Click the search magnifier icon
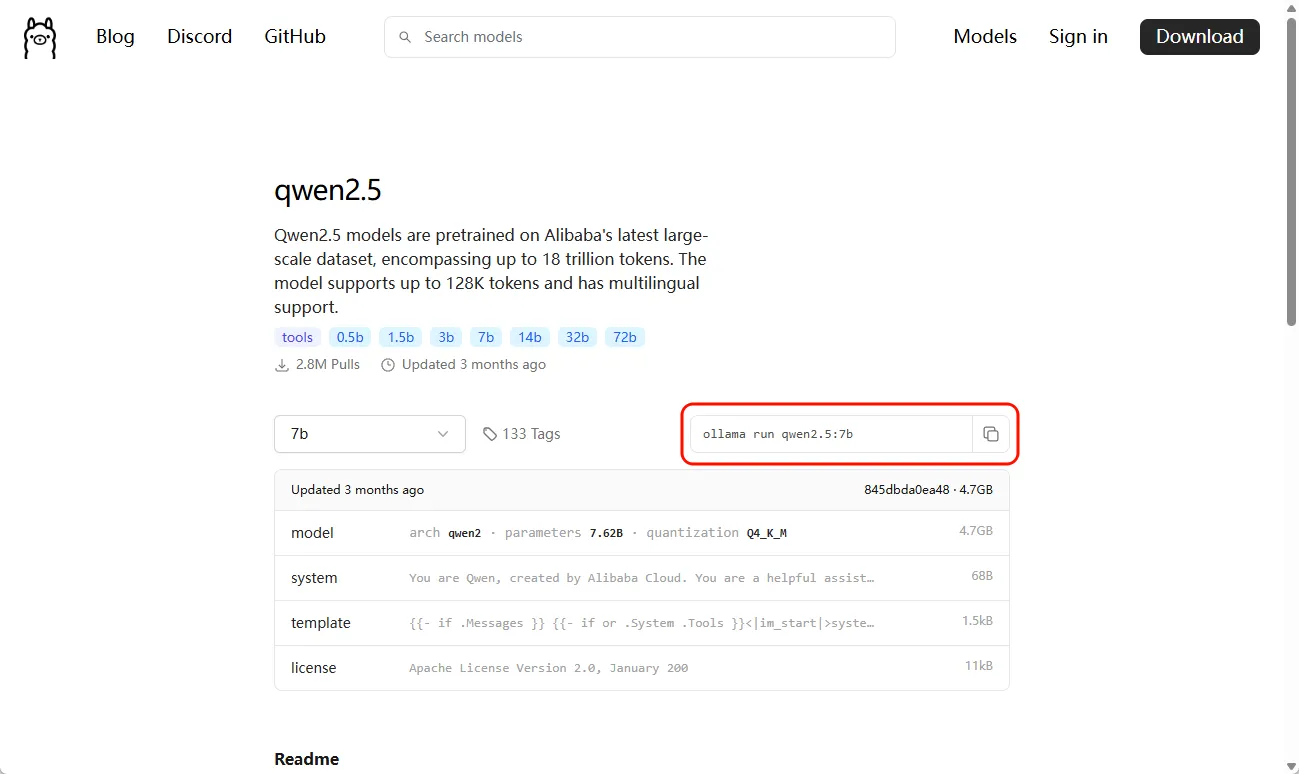The height and width of the screenshot is (774, 1299). [x=405, y=37]
